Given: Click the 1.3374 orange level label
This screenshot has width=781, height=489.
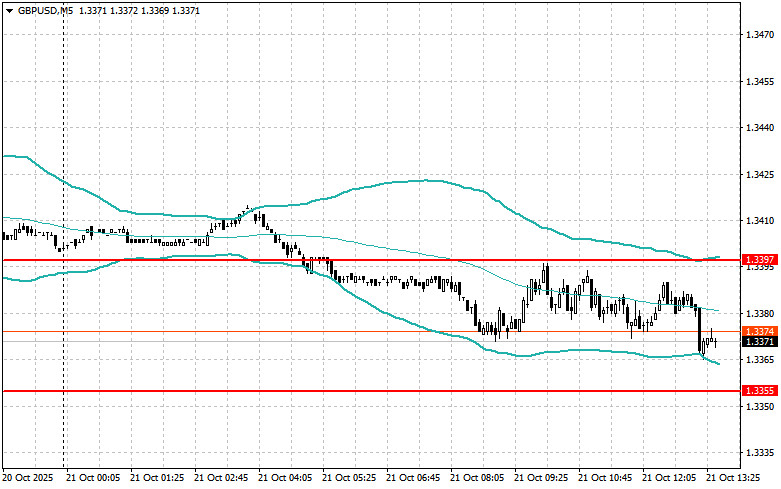Looking at the screenshot, I should click(760, 331).
